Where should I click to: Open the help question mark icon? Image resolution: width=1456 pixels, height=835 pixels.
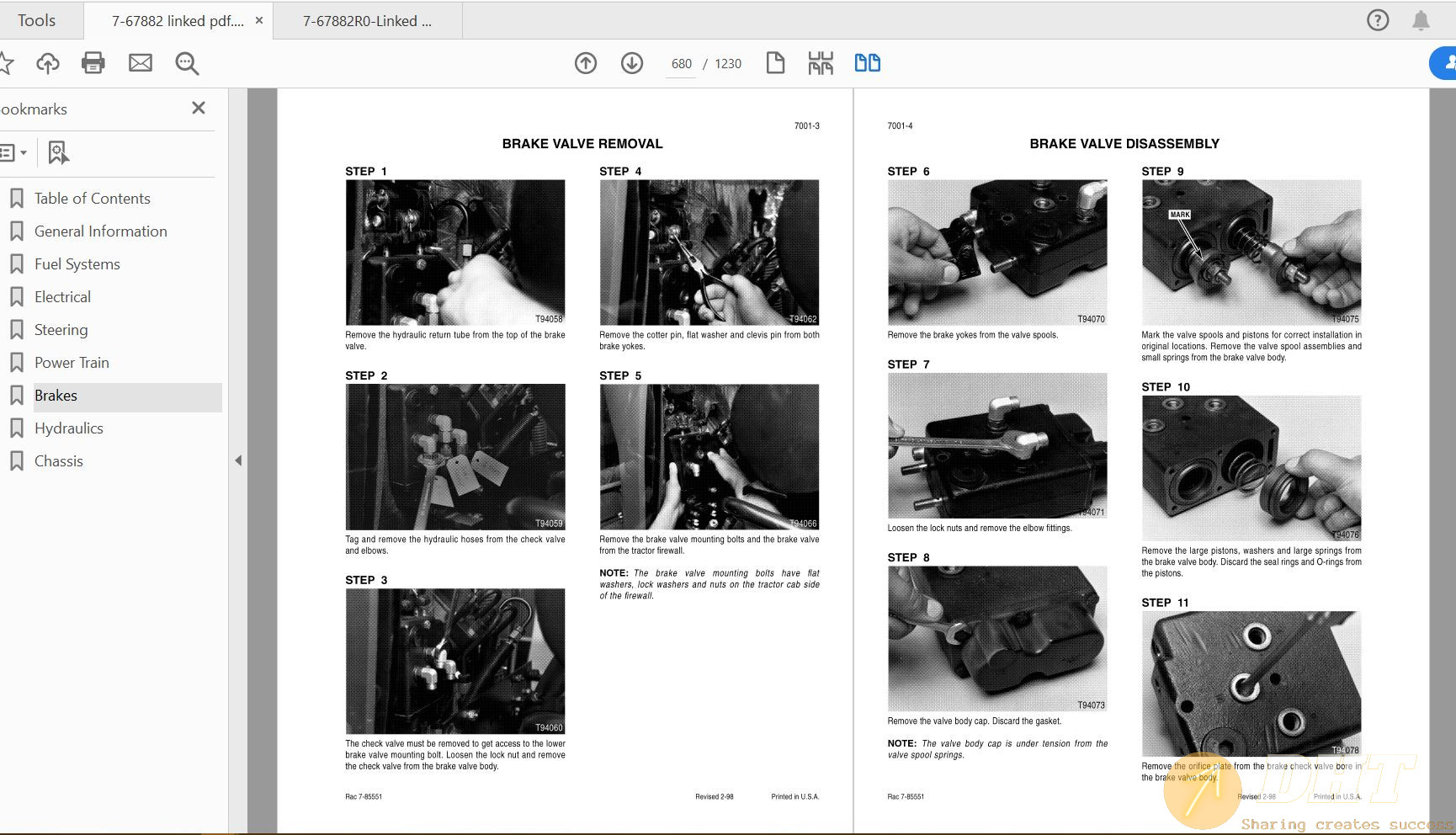click(1378, 20)
